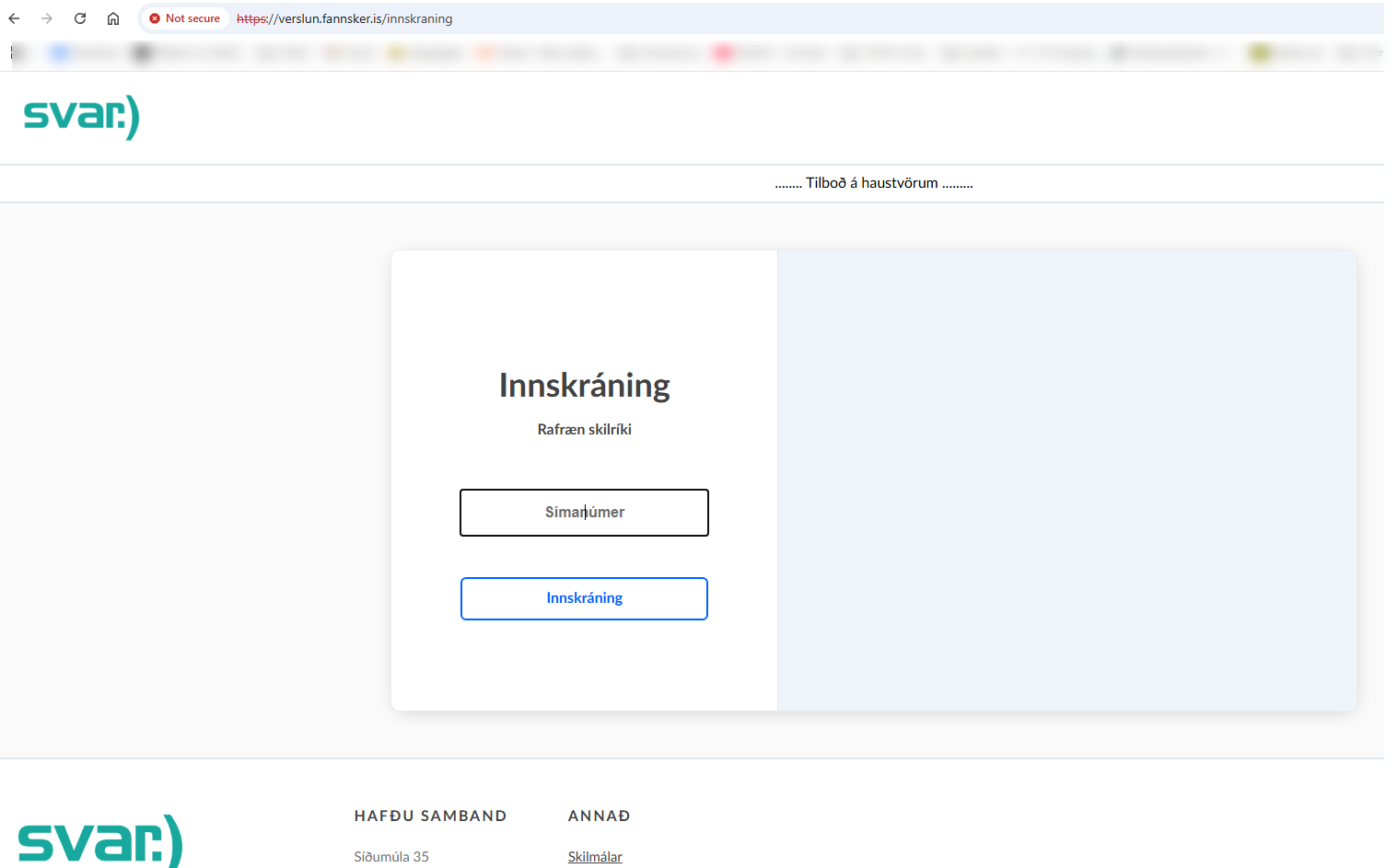1398x868 pixels.
Task: Click the HAFÐU SAMBAND footer heading
Action: pos(430,816)
